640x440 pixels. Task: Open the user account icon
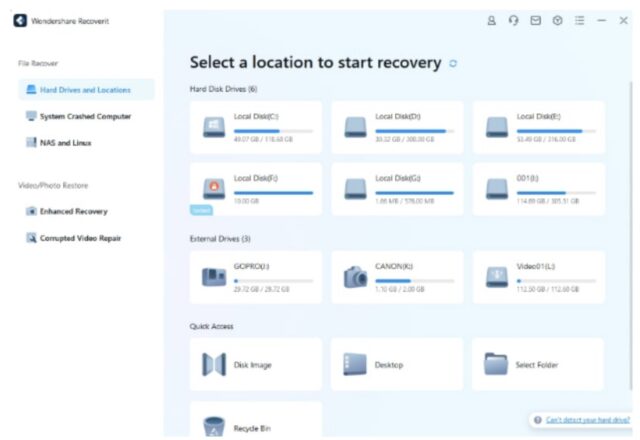point(491,20)
